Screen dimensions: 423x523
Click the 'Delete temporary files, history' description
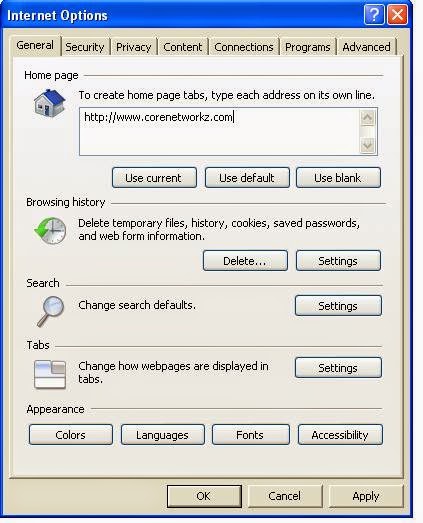tap(219, 229)
